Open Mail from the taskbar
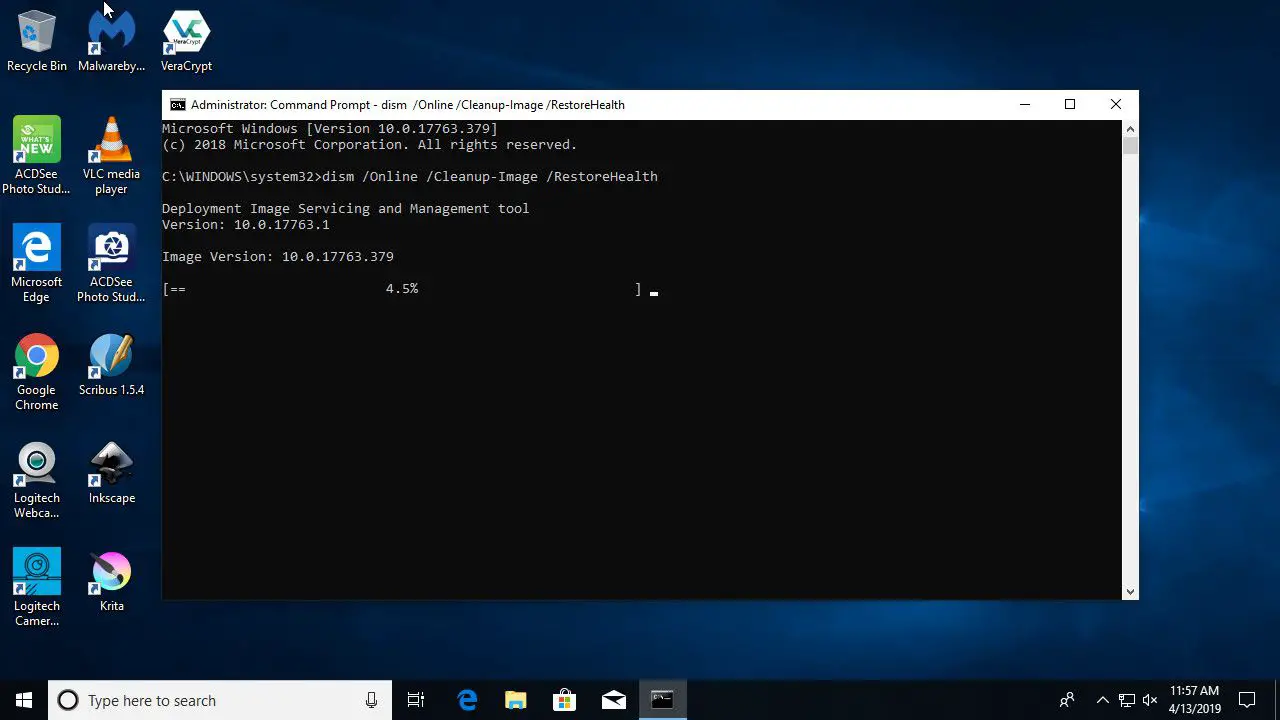1280x720 pixels. coord(613,700)
